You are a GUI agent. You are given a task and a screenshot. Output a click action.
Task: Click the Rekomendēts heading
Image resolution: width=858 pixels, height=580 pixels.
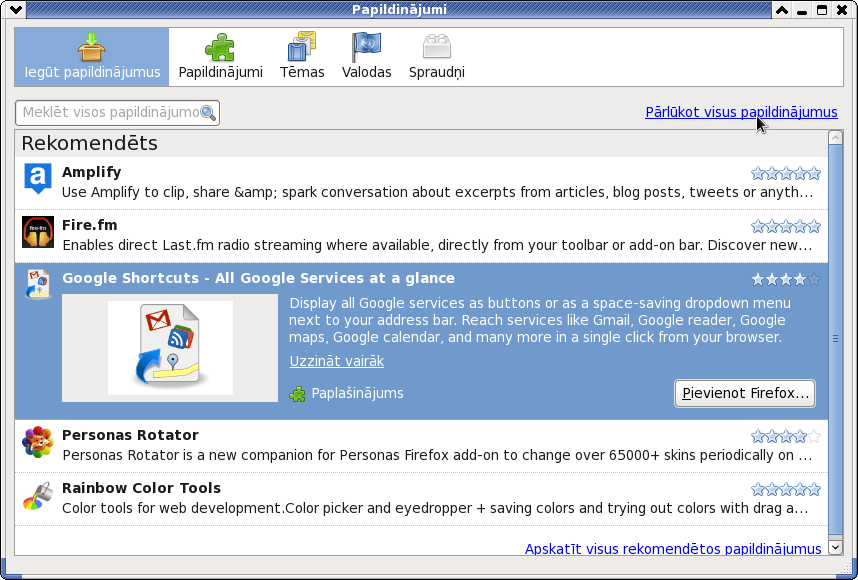90,143
